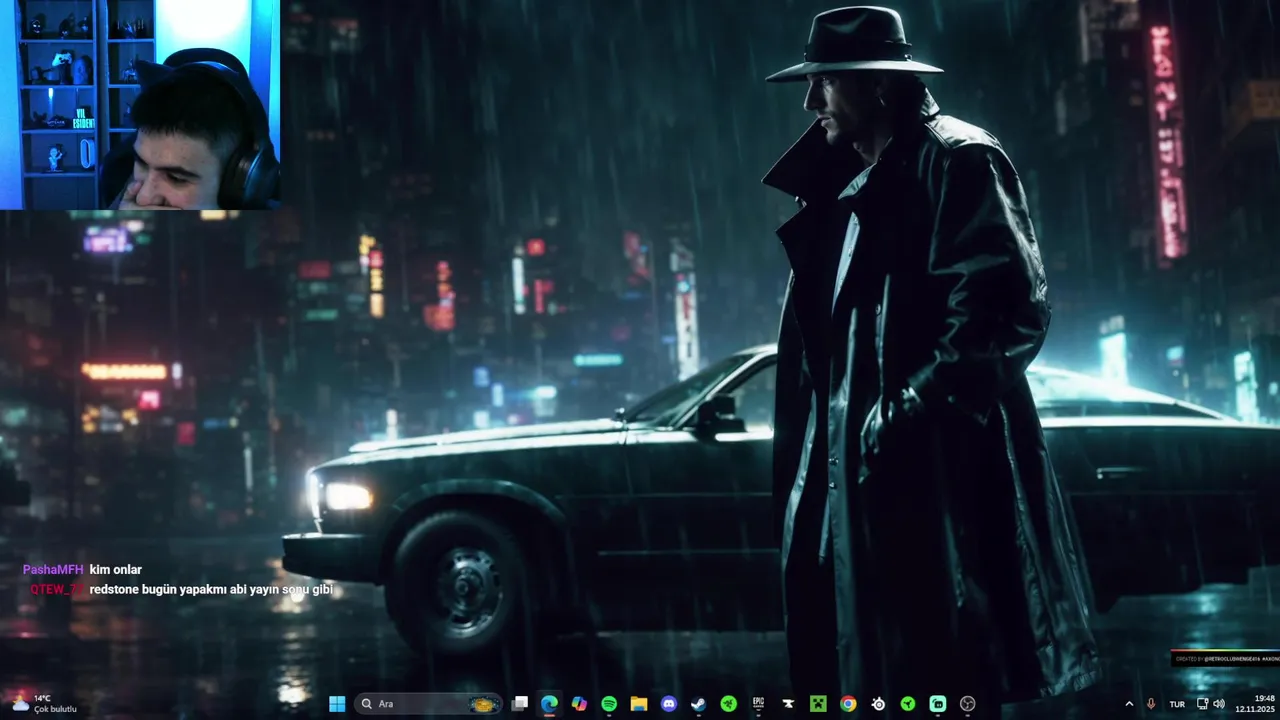Viewport: 1280px width, 720px height.
Task: Click the PashaMFH chat username
Action: point(53,570)
